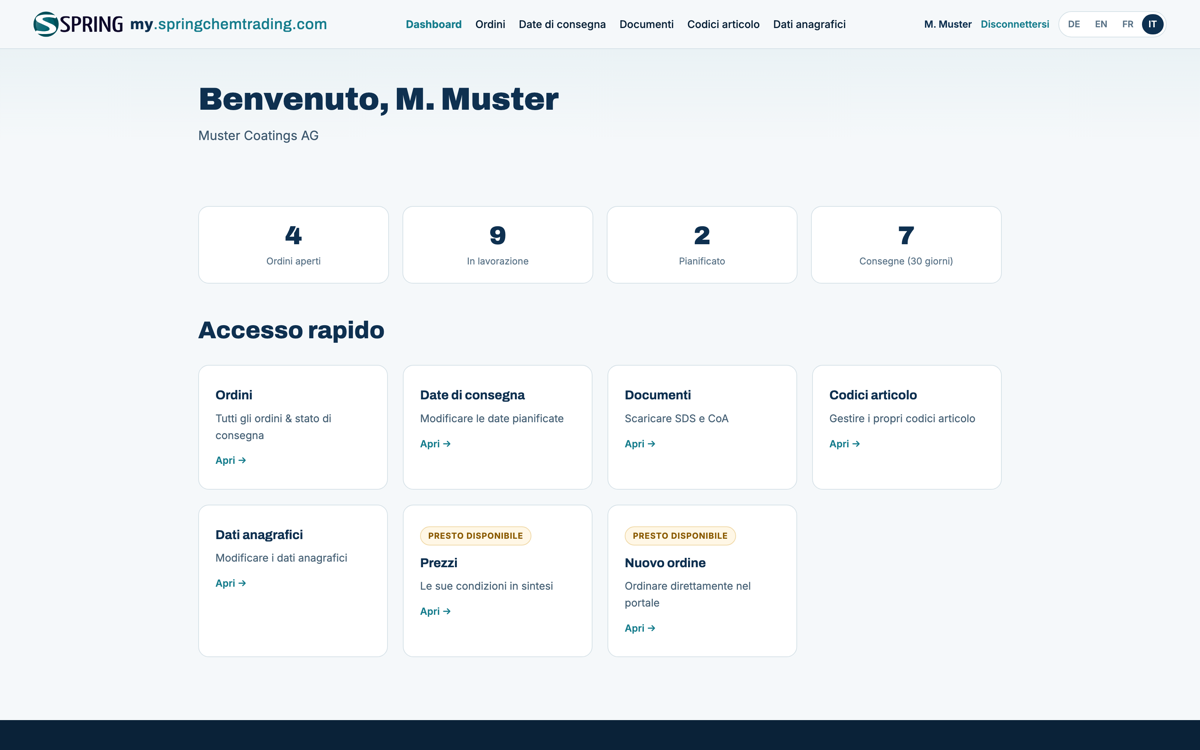Open Ordini in the top navigation
The width and height of the screenshot is (1200, 750).
[490, 24]
